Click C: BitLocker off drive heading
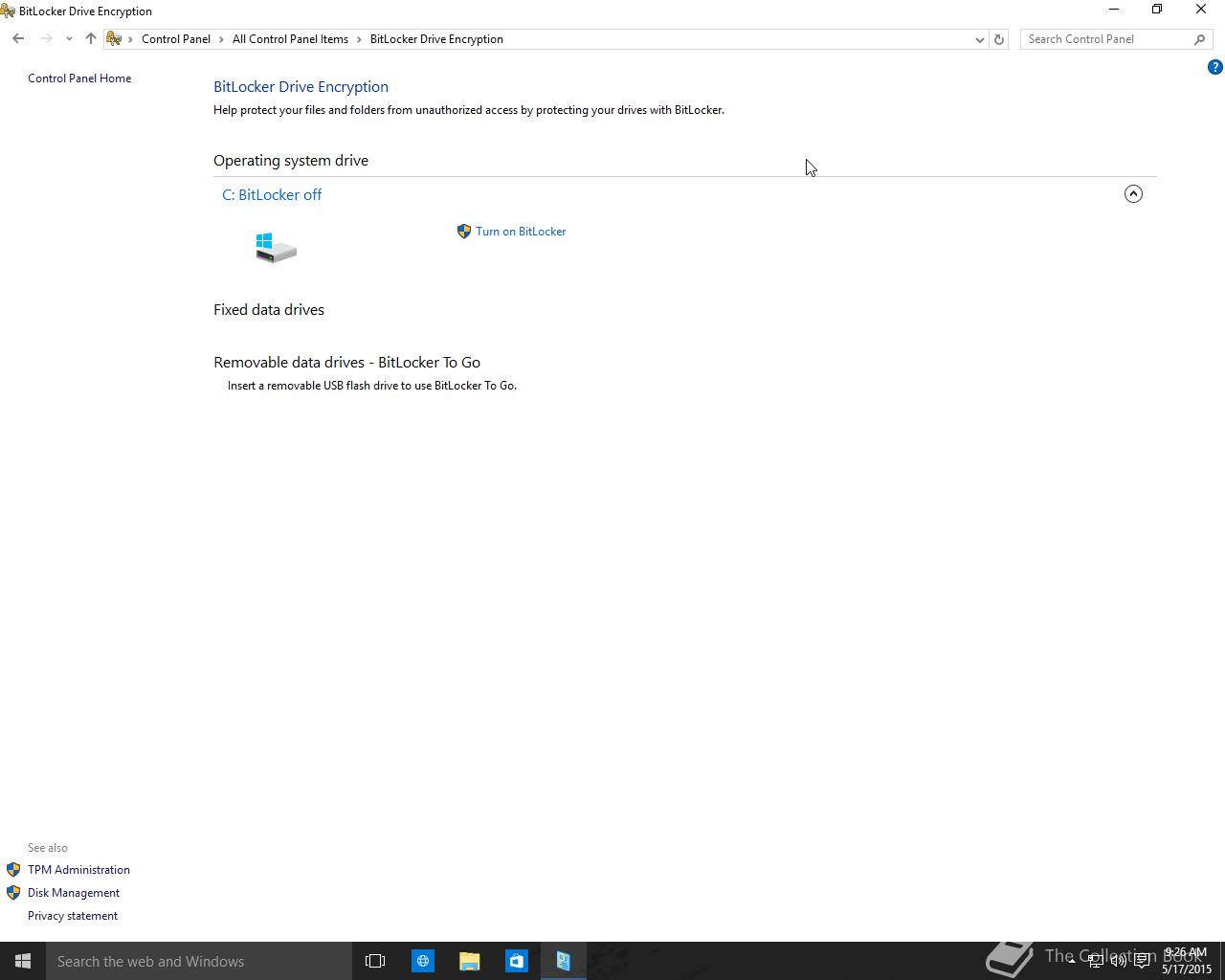This screenshot has height=980, width=1225. [272, 194]
